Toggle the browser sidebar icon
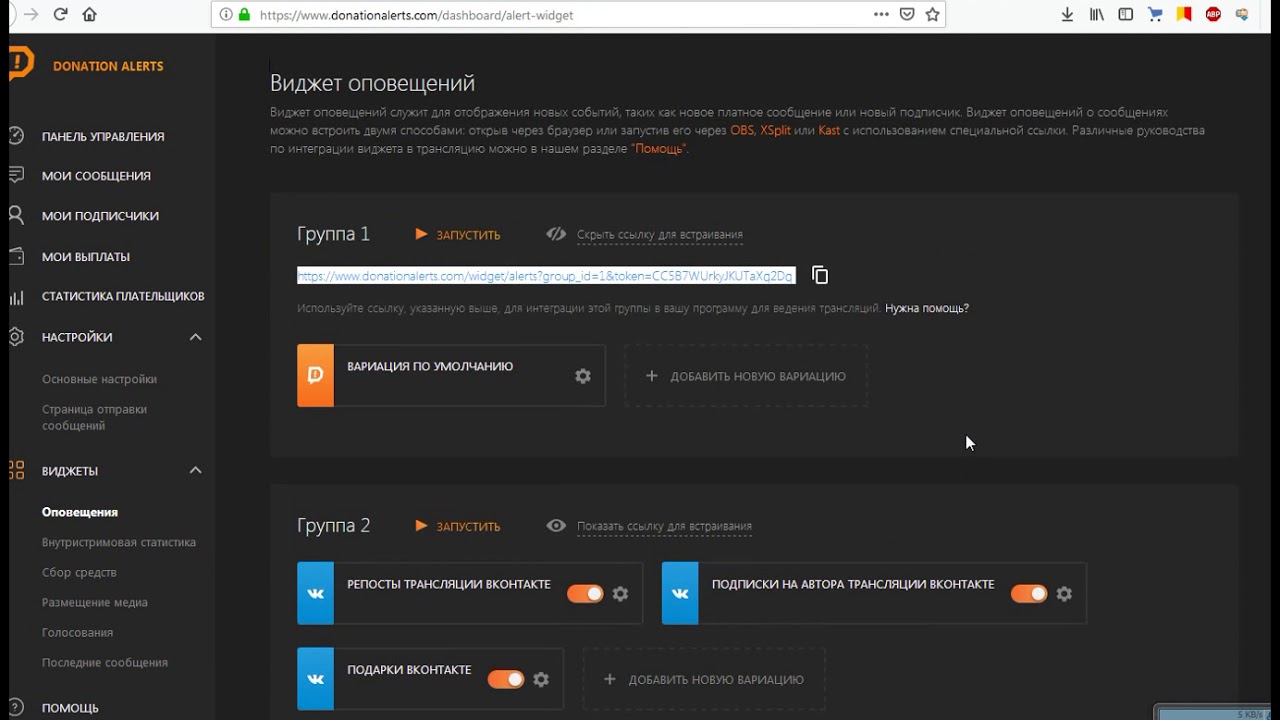Viewport: 1280px width, 720px height. coord(1126,14)
